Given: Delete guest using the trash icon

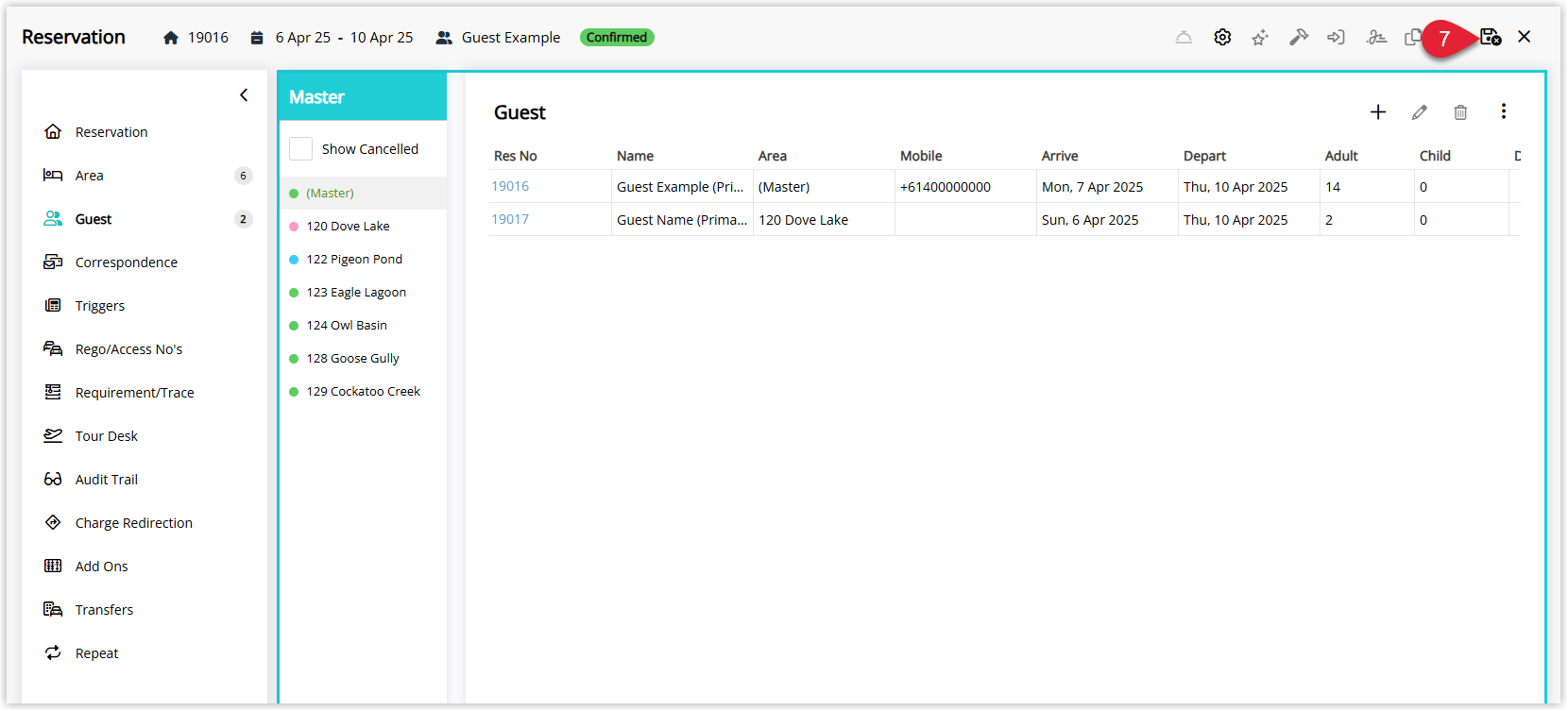Looking at the screenshot, I should tap(1460, 112).
